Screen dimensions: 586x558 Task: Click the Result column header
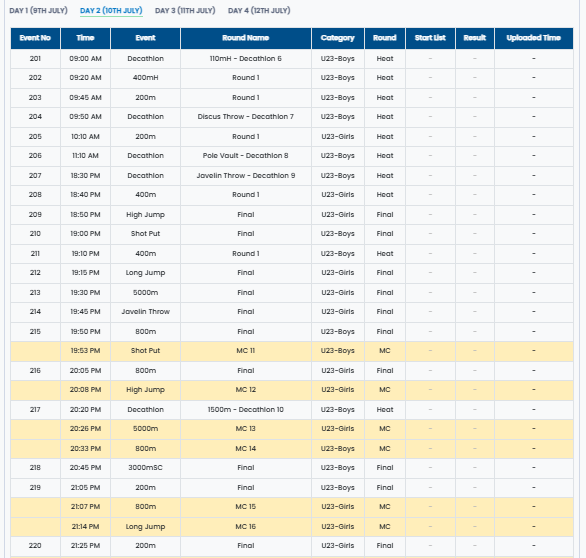475,38
